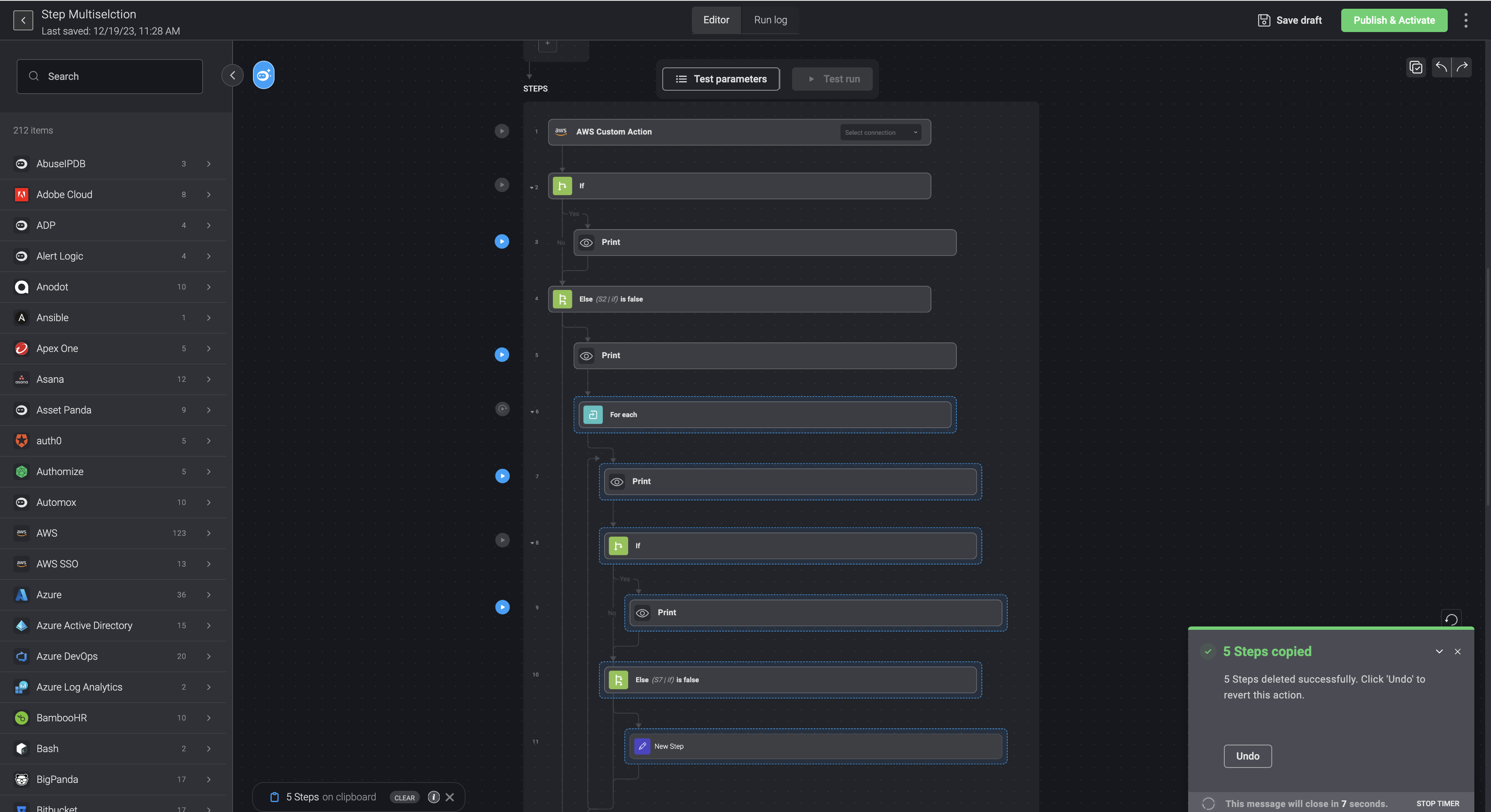Collapse step 8 If branch caret
This screenshot has height=812, width=1491.
point(532,543)
